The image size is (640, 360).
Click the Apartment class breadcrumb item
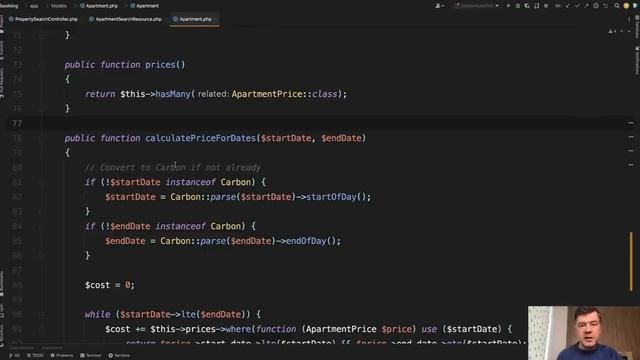pyautogui.click(x=144, y=6)
